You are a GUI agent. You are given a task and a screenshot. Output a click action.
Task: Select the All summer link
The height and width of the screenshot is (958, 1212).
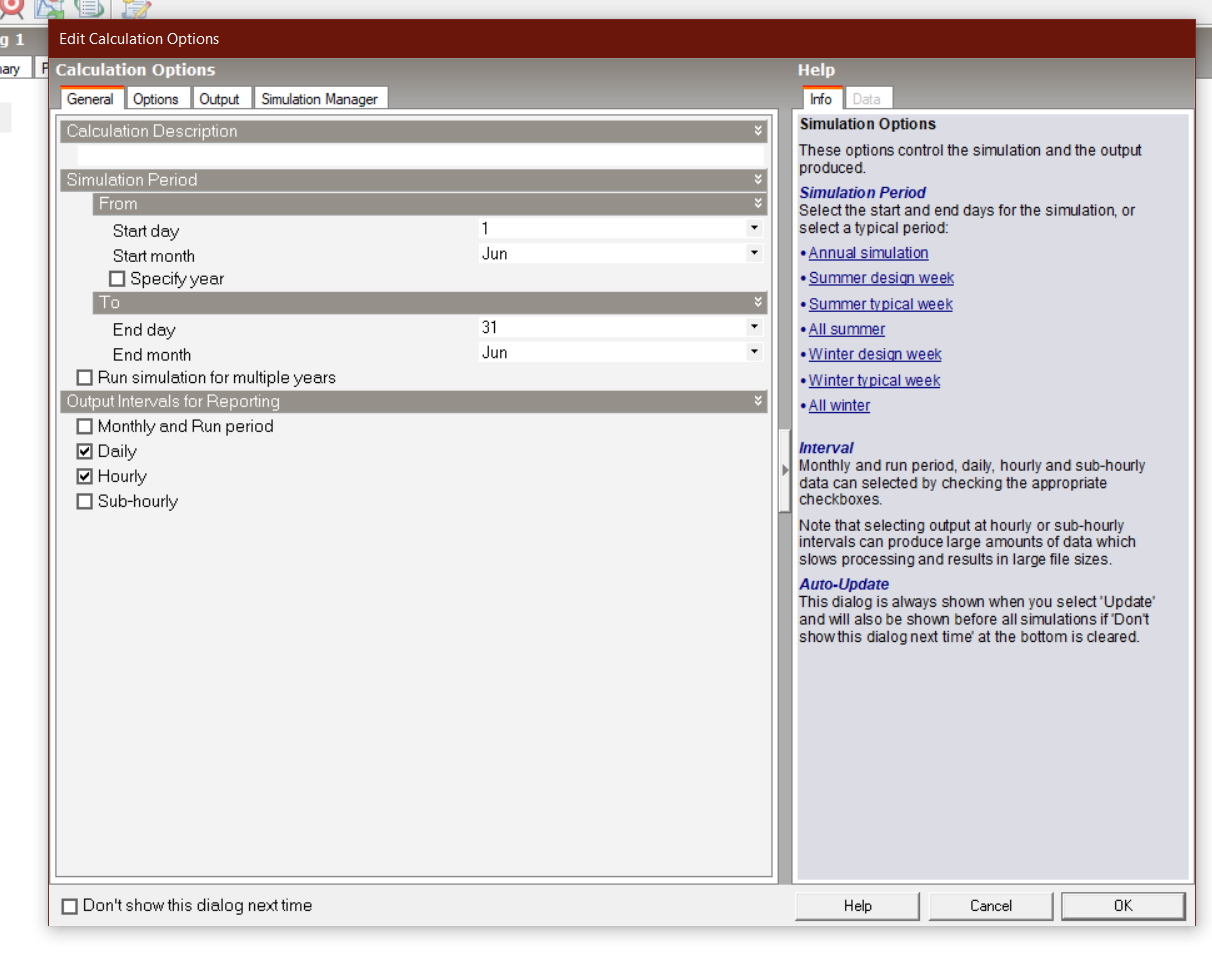point(847,329)
